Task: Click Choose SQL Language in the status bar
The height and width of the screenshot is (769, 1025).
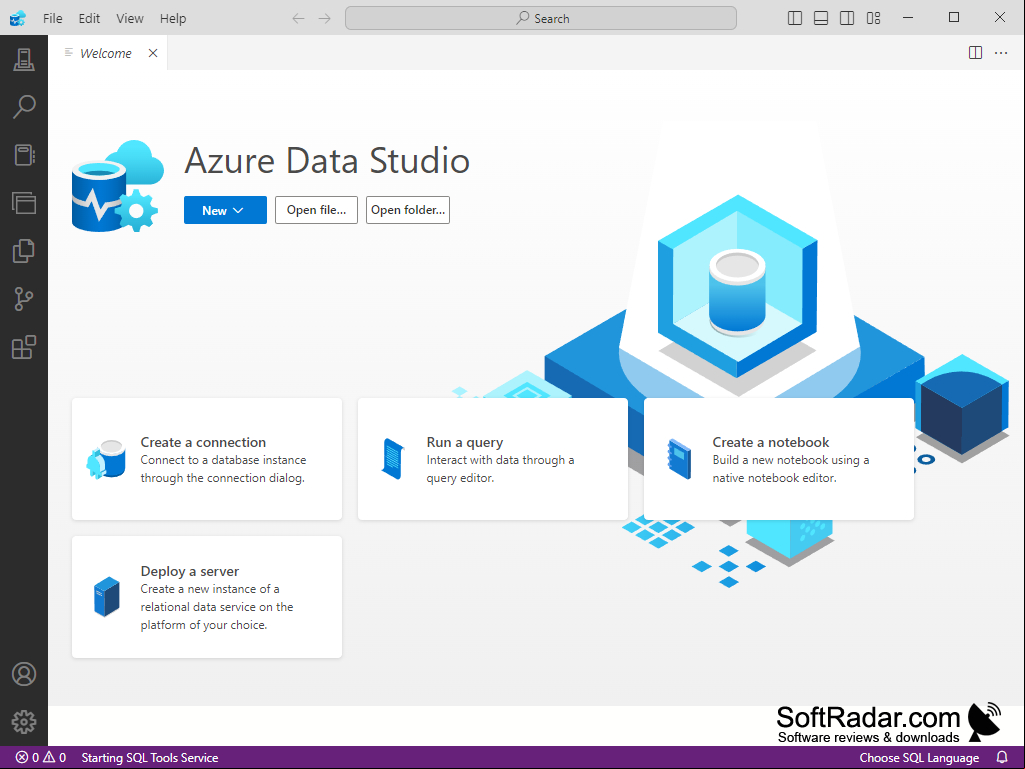Action: [x=919, y=757]
